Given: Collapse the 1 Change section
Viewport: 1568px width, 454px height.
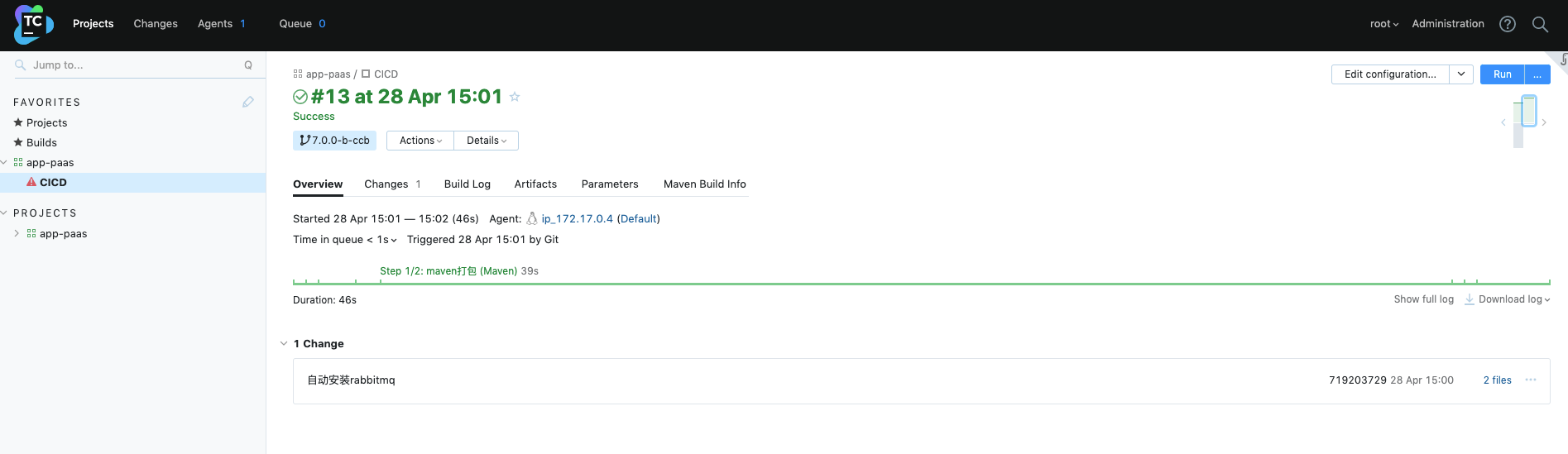Looking at the screenshot, I should coord(284,343).
